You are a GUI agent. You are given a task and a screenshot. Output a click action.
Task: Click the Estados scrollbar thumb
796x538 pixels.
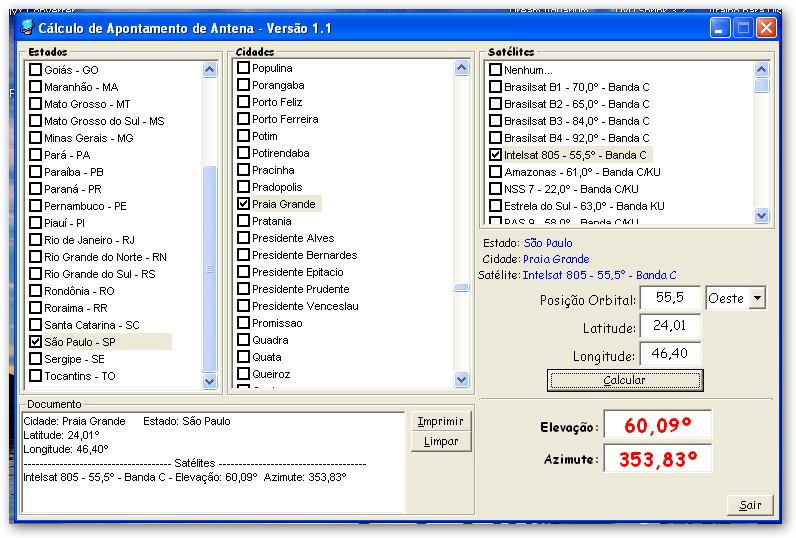click(x=210, y=268)
